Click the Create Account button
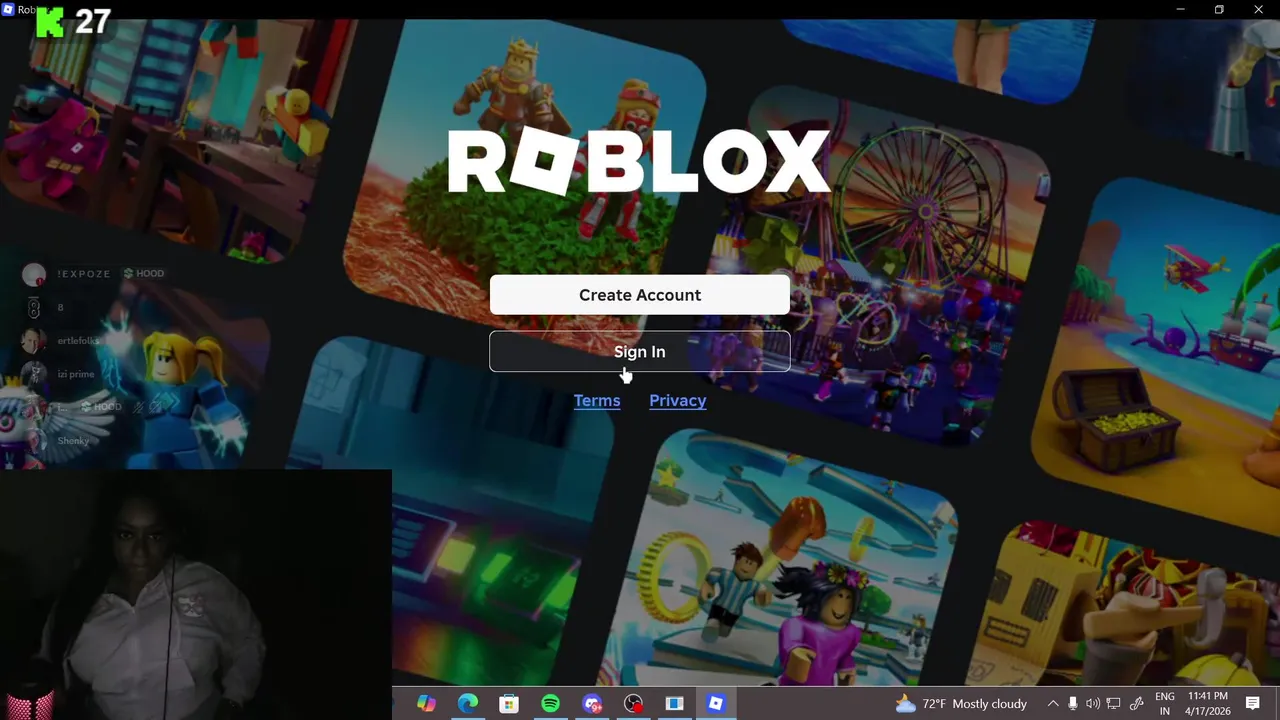Image resolution: width=1280 pixels, height=720 pixels. point(640,295)
